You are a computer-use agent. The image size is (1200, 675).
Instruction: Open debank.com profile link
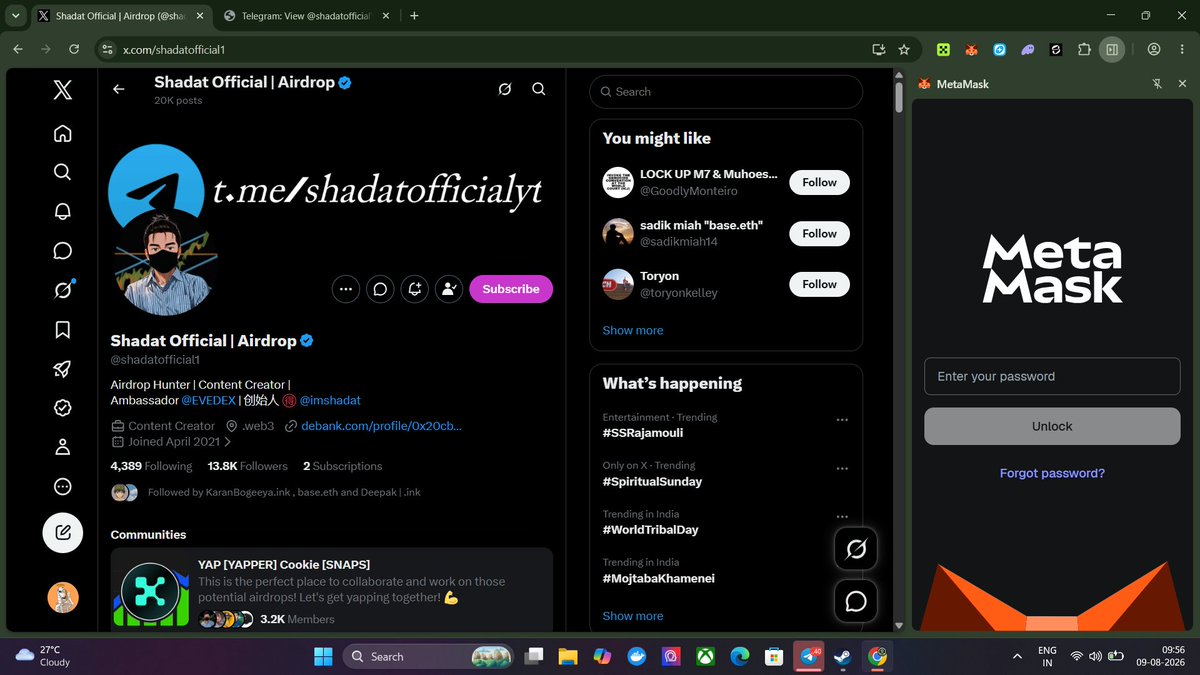coord(381,426)
